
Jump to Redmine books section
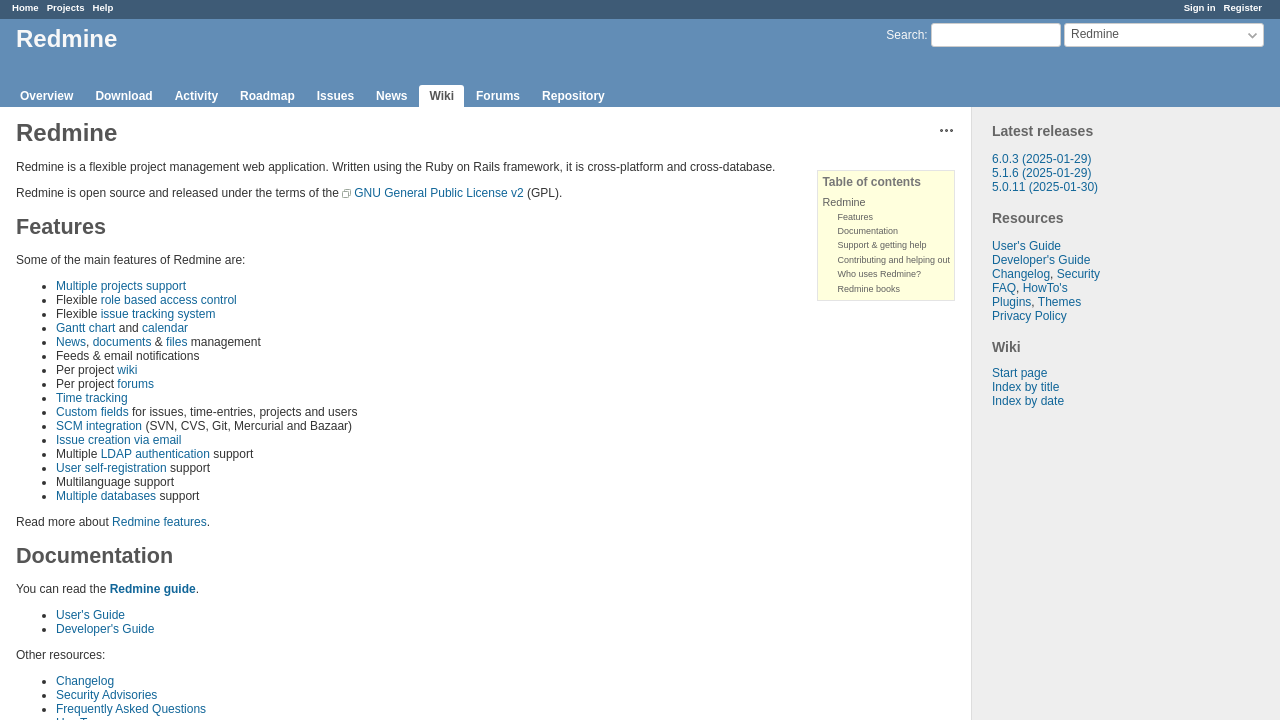pos(868,289)
